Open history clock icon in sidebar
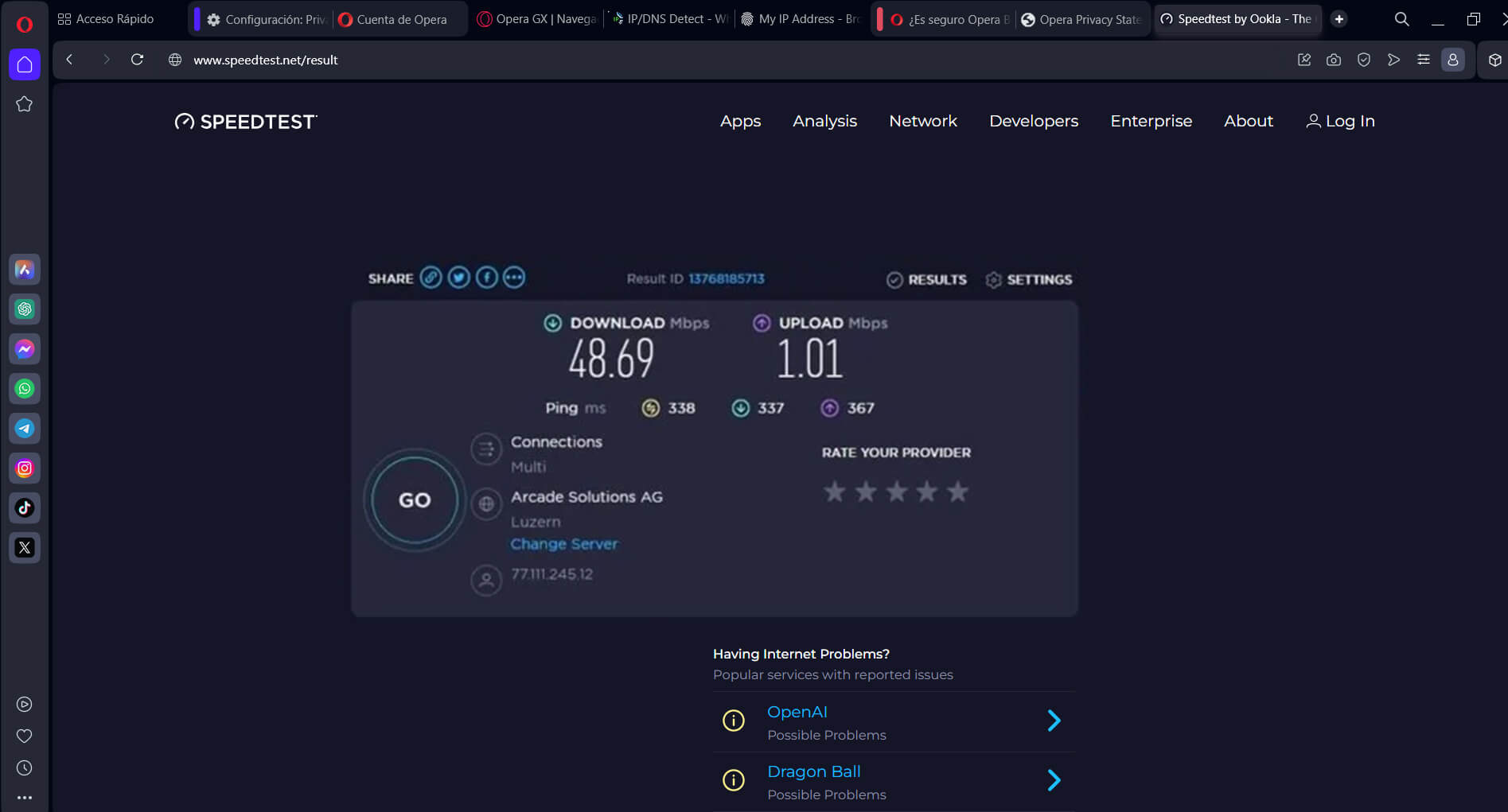Image resolution: width=1508 pixels, height=812 pixels. [25, 768]
